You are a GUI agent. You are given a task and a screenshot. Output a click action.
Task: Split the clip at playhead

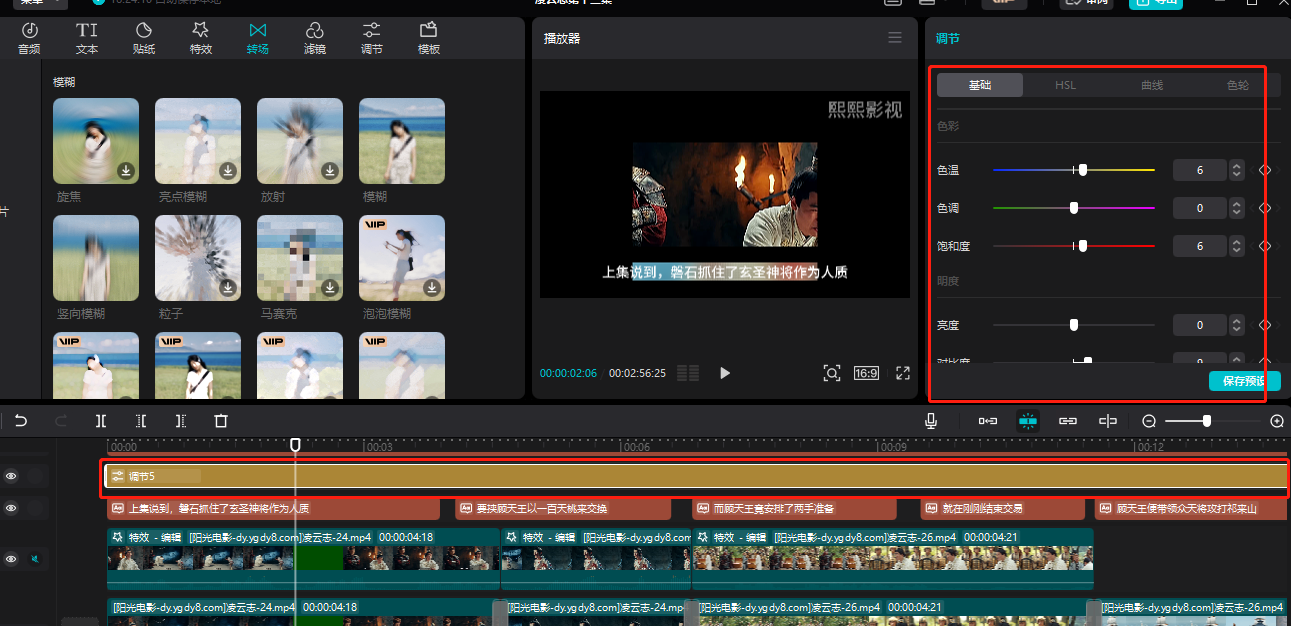pyautogui.click(x=101, y=421)
